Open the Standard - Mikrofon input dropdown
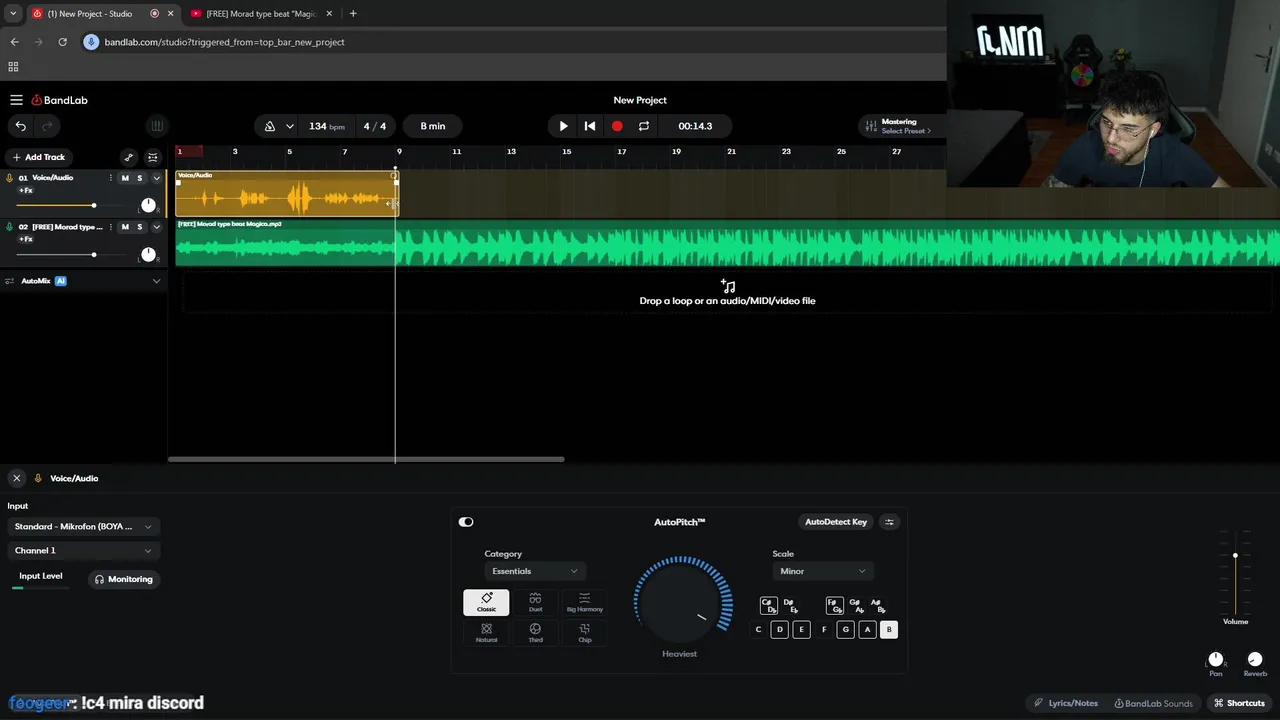This screenshot has height=720, width=1280. click(83, 526)
